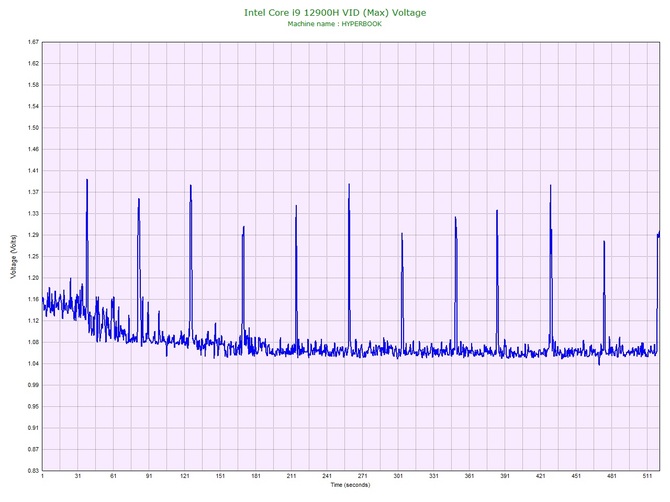Click the 0.83 voltage axis value

[33, 470]
